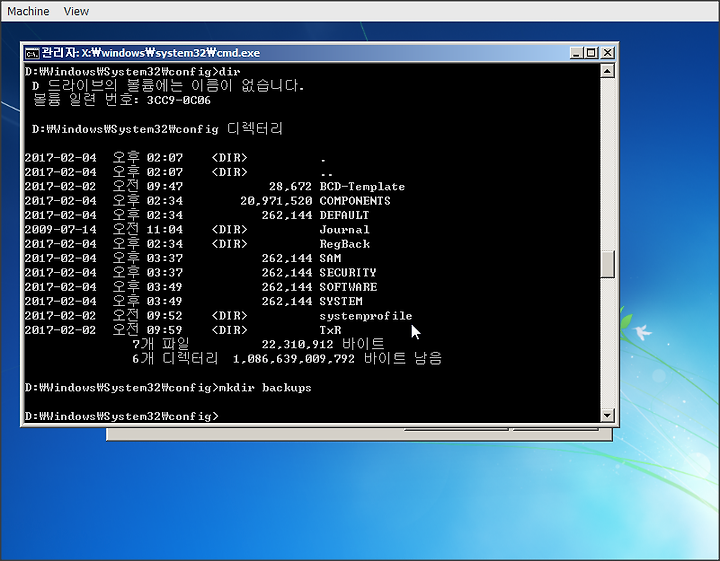The image size is (720, 561).
Task: Click the systemprofile directory name
Action: coord(366,316)
